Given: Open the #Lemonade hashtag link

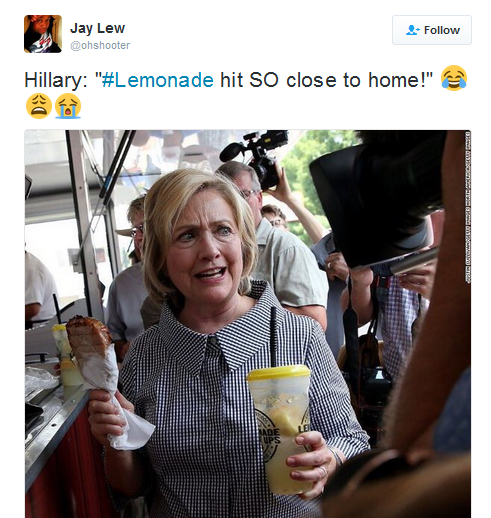Looking at the screenshot, I should click(x=157, y=80).
